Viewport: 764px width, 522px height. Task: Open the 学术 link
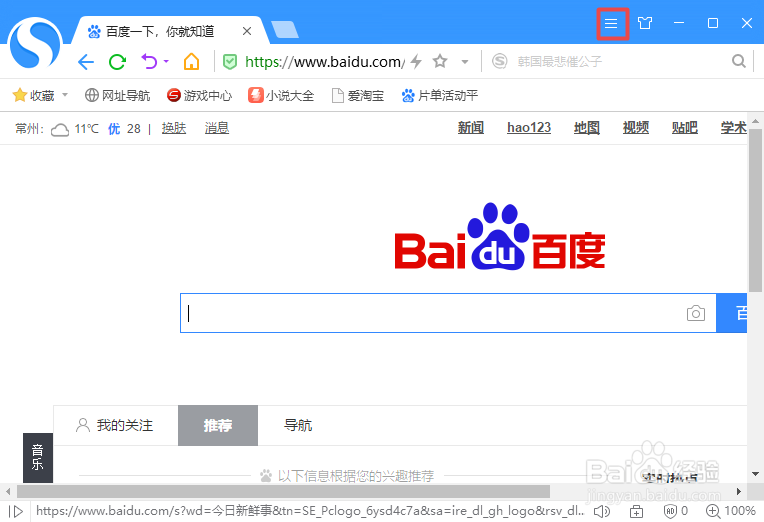tap(733, 128)
